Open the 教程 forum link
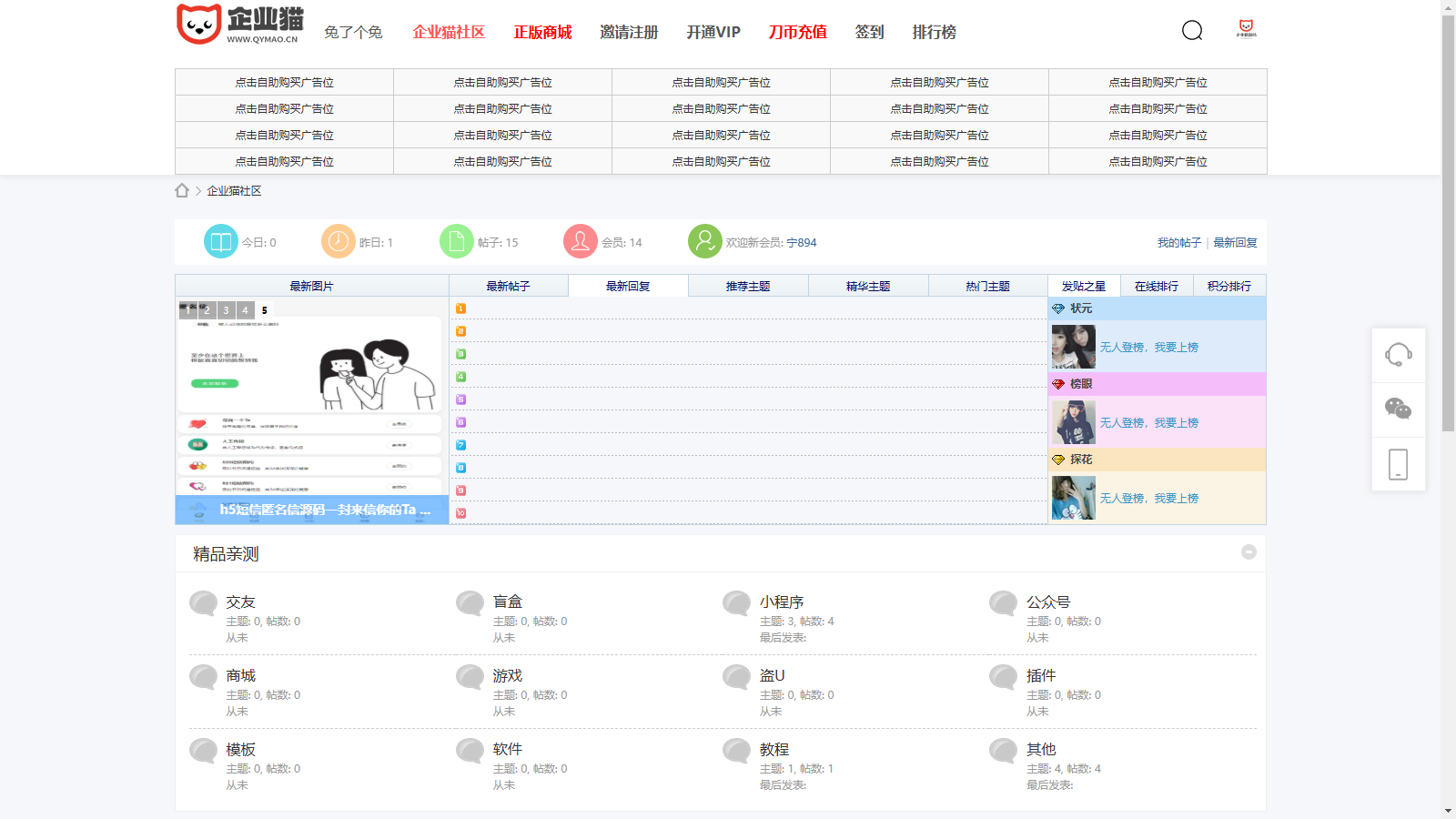1456x819 pixels. tap(774, 749)
